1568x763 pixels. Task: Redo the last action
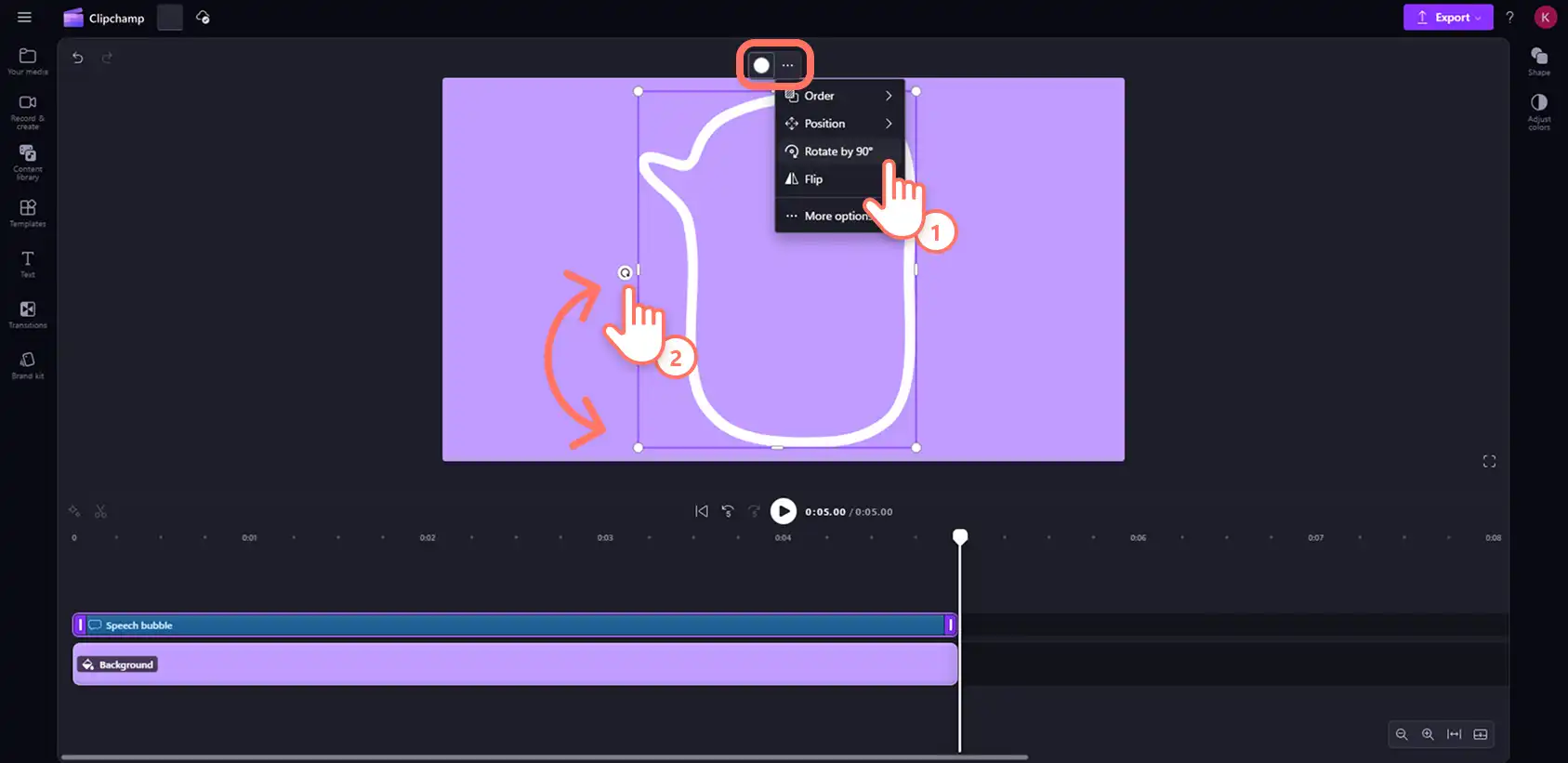pyautogui.click(x=107, y=58)
